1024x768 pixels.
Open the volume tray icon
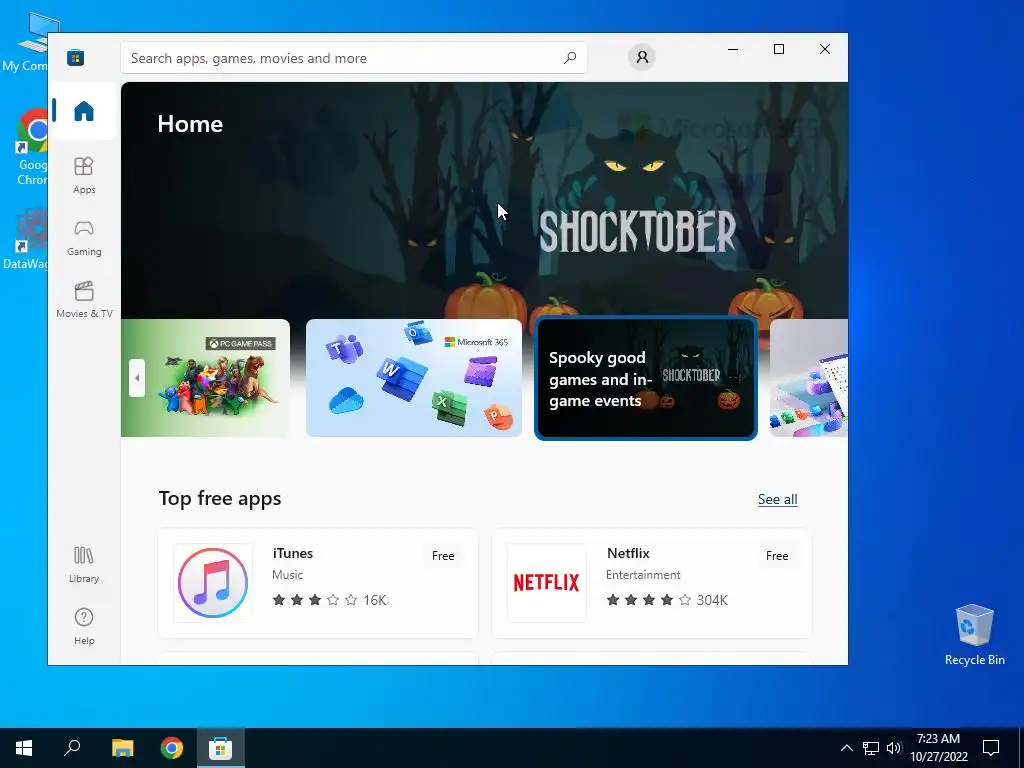(894, 748)
